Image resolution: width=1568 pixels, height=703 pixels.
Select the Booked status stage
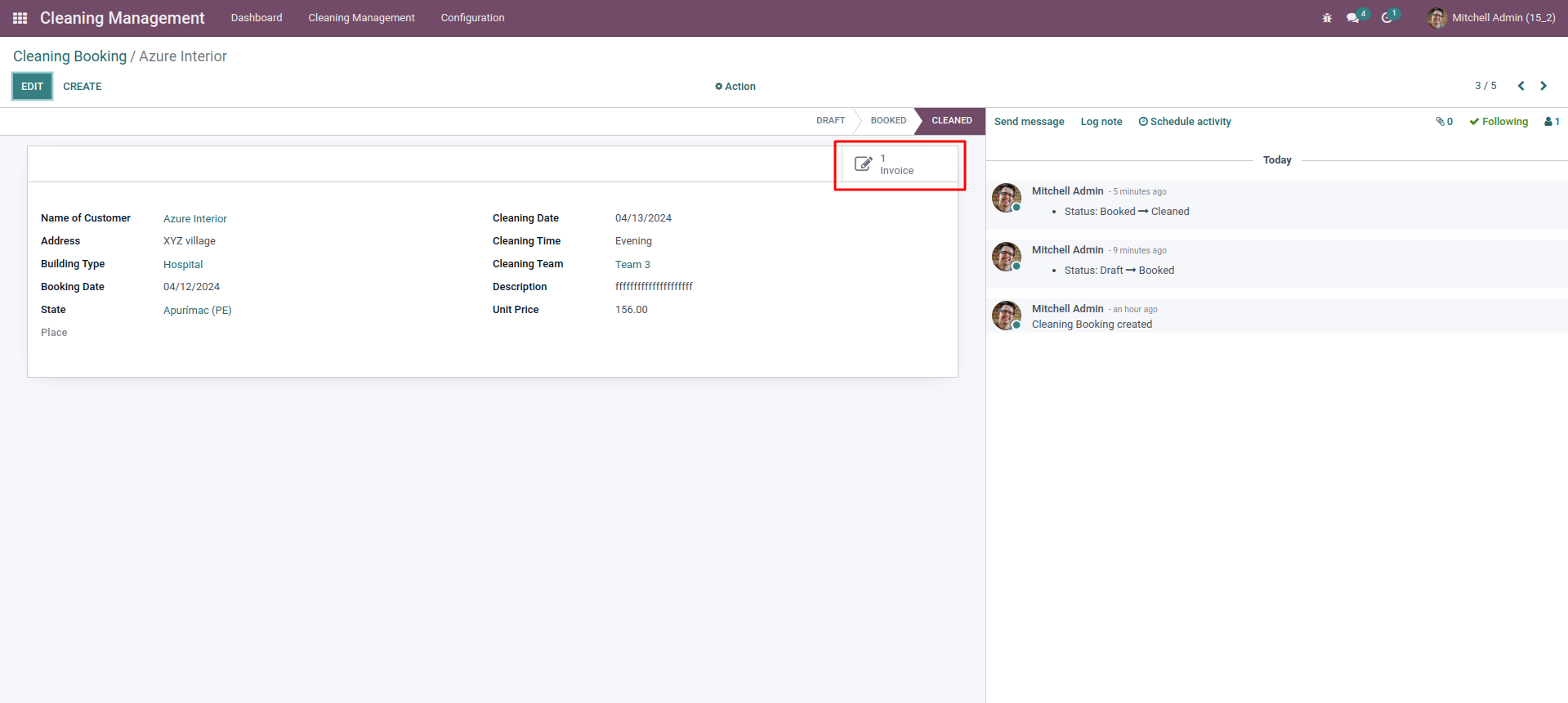(888, 121)
